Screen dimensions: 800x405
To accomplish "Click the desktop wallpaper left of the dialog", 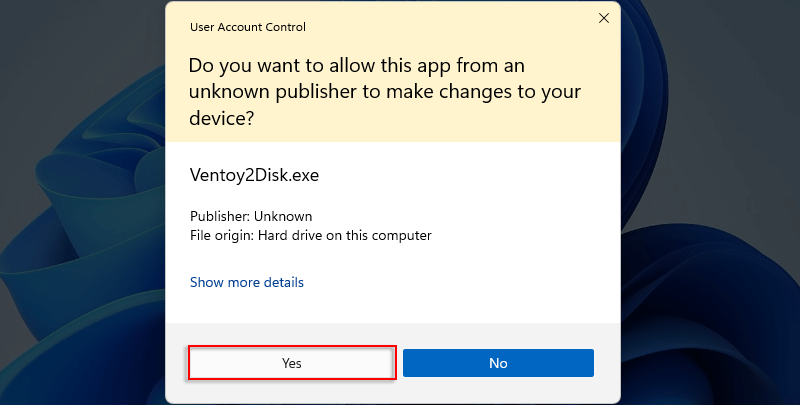I will [x=80, y=200].
